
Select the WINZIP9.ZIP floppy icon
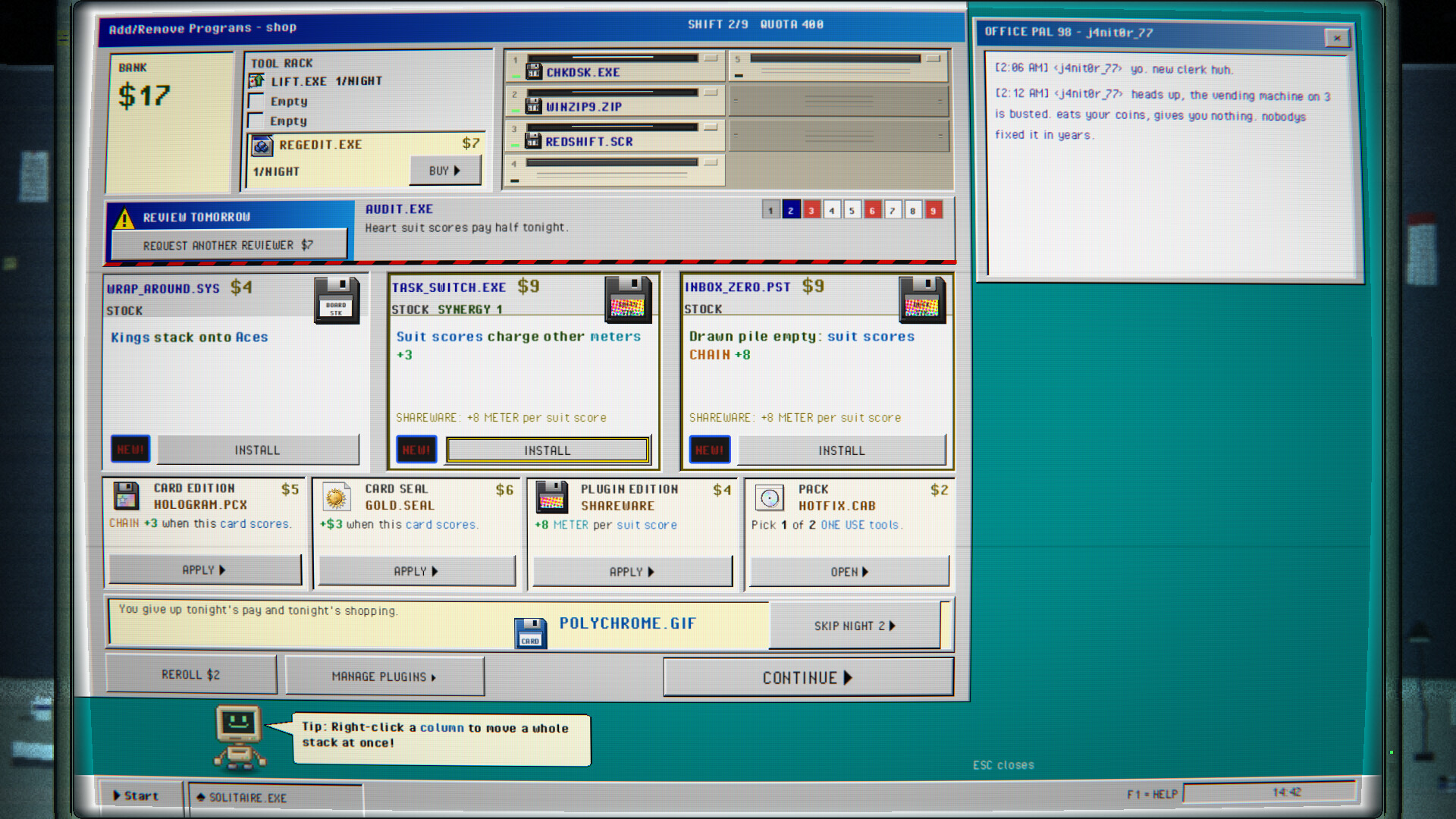(534, 106)
